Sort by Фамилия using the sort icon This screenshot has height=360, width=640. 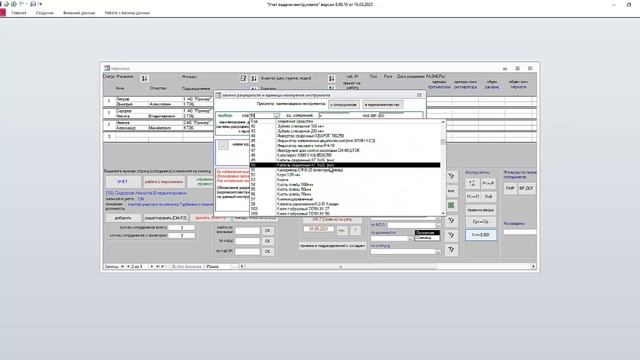[144, 78]
